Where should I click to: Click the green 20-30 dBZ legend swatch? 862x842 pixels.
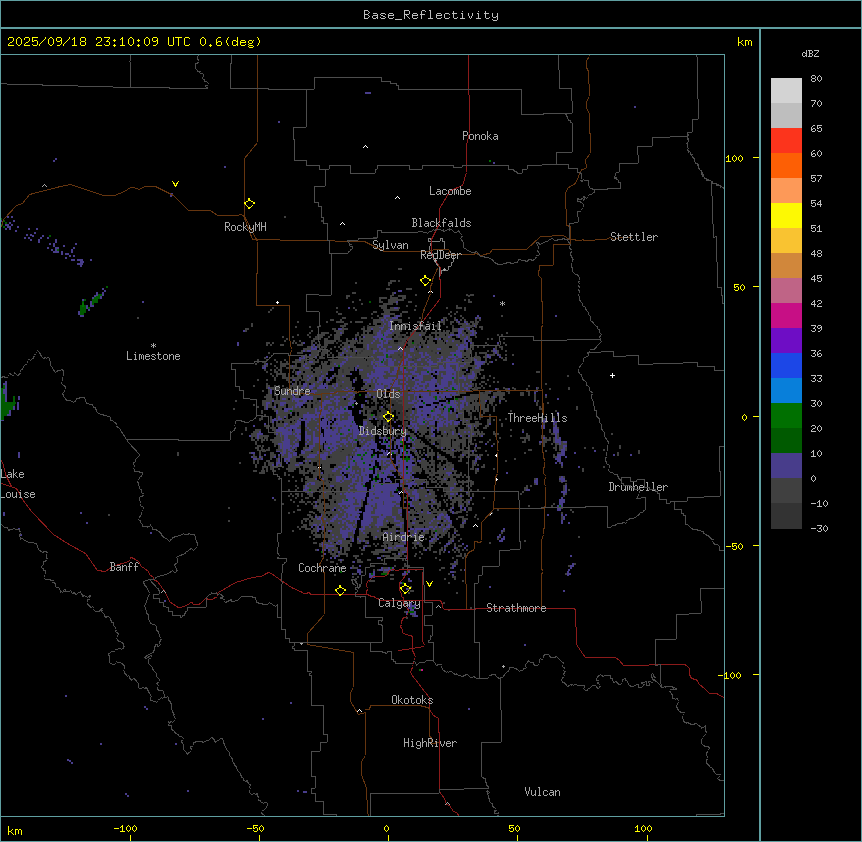(x=786, y=416)
